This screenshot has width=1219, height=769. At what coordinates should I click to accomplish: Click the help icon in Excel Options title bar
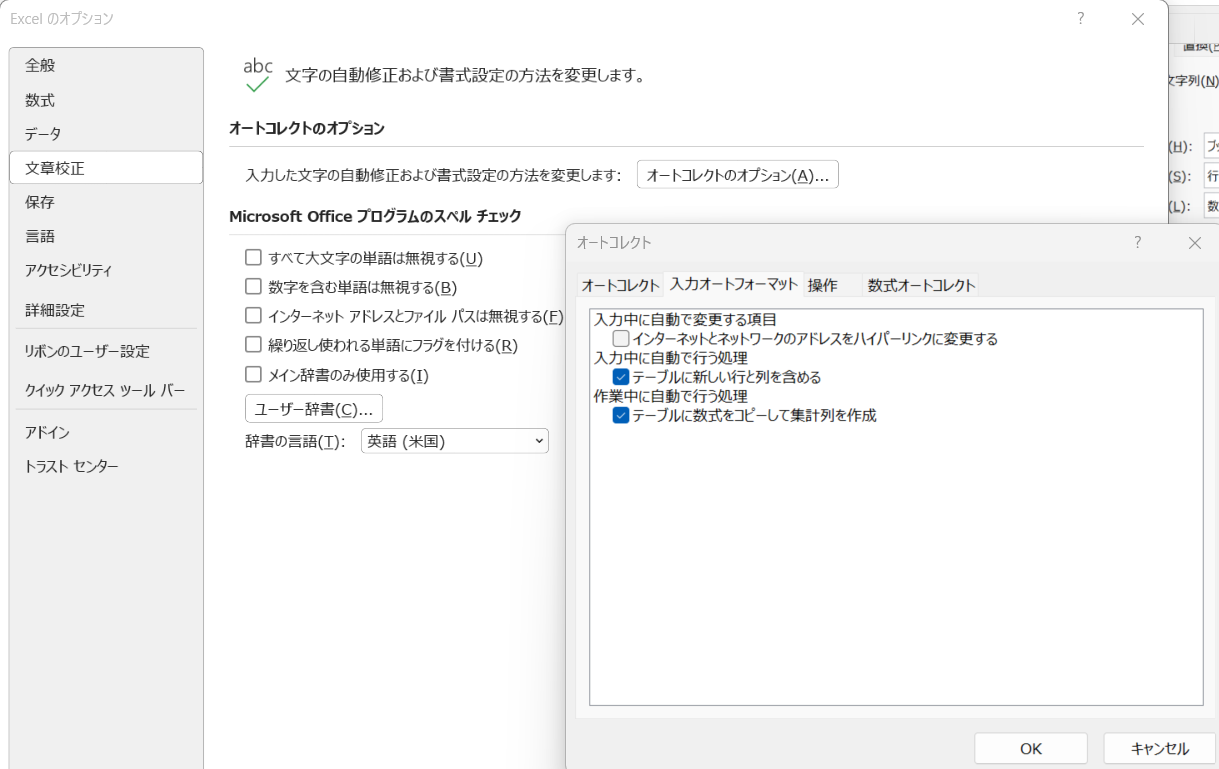(x=1080, y=19)
